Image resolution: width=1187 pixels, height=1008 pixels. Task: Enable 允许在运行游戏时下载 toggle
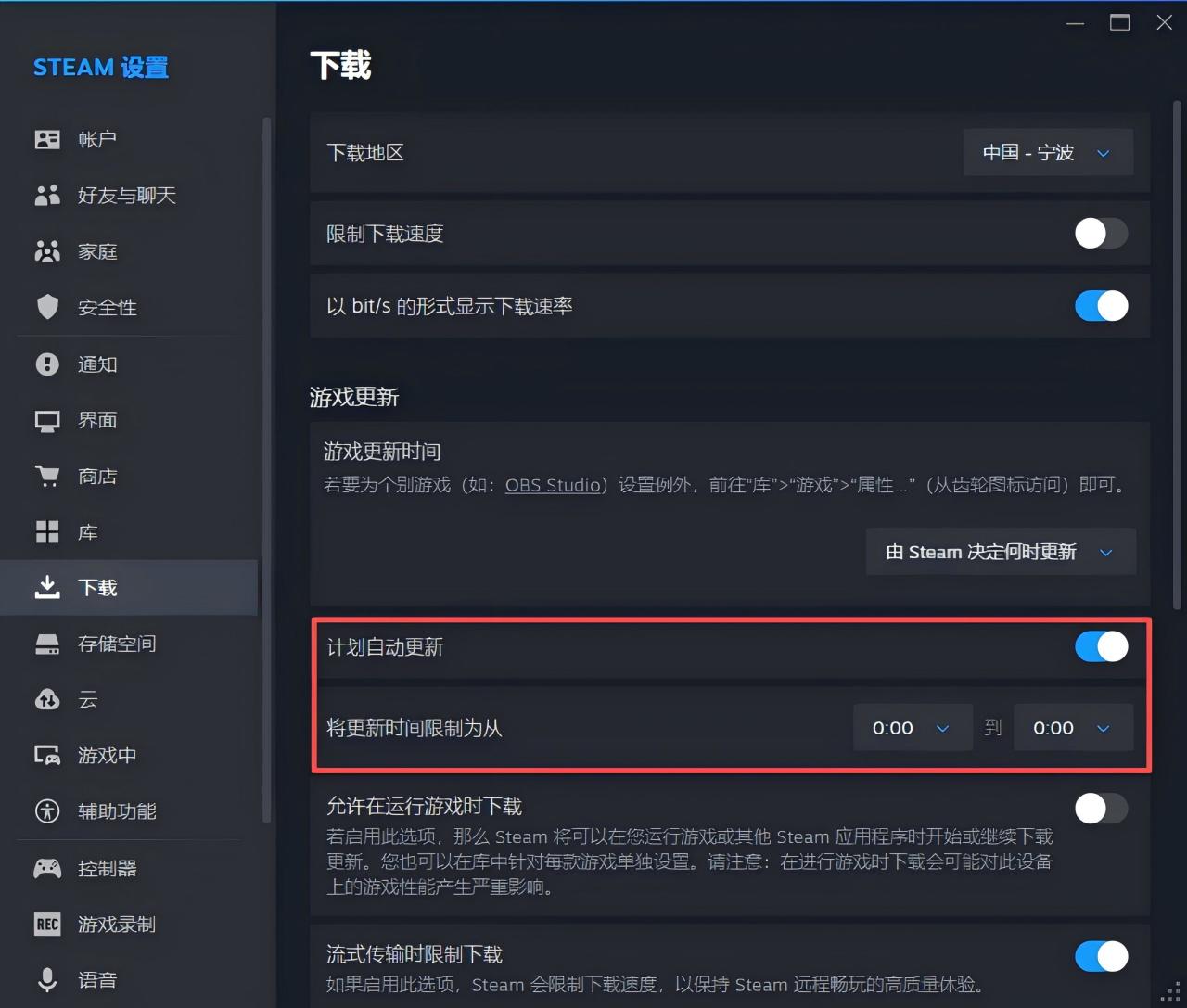pos(1102,809)
